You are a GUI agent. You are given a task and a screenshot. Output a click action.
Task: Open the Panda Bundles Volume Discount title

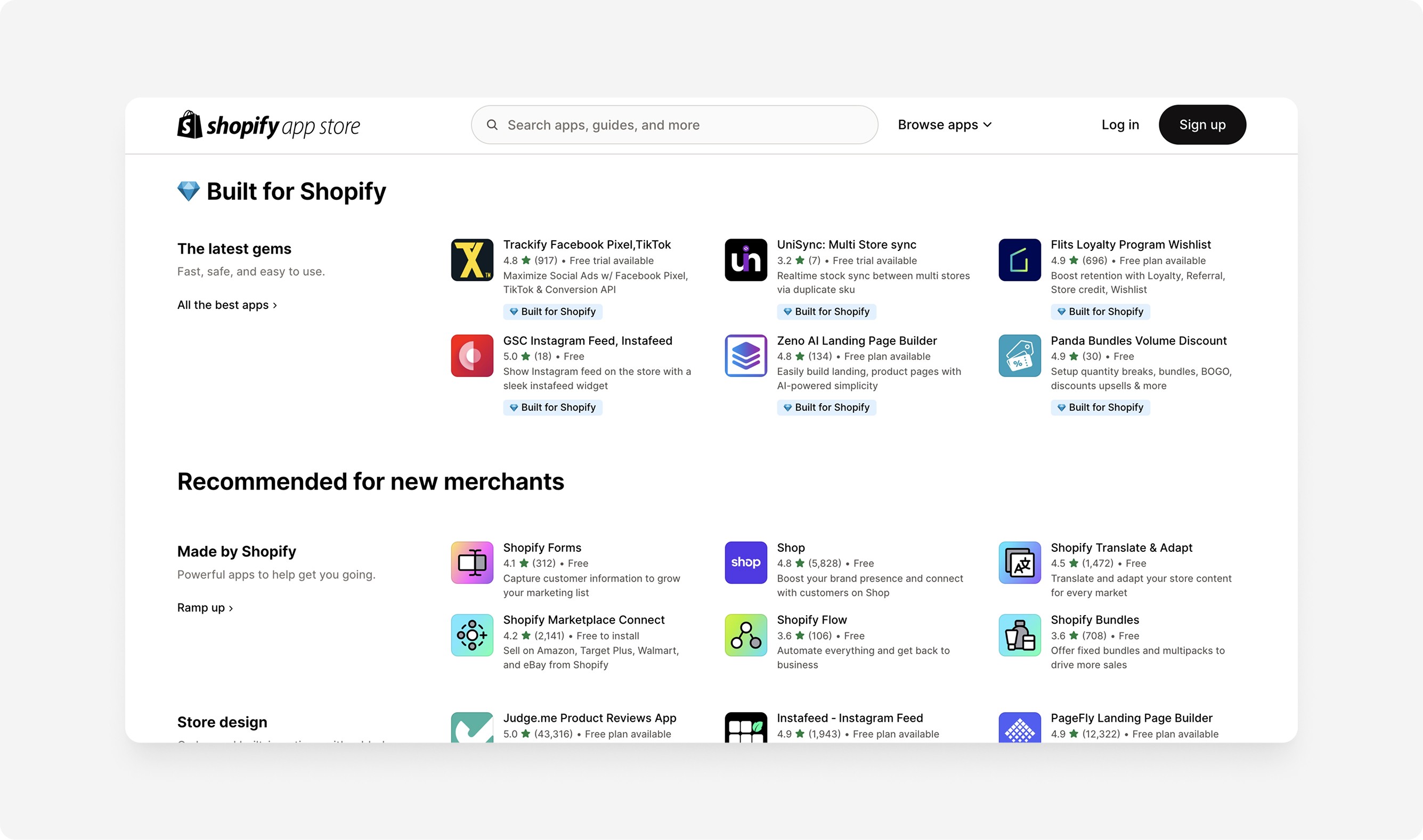[1139, 341]
